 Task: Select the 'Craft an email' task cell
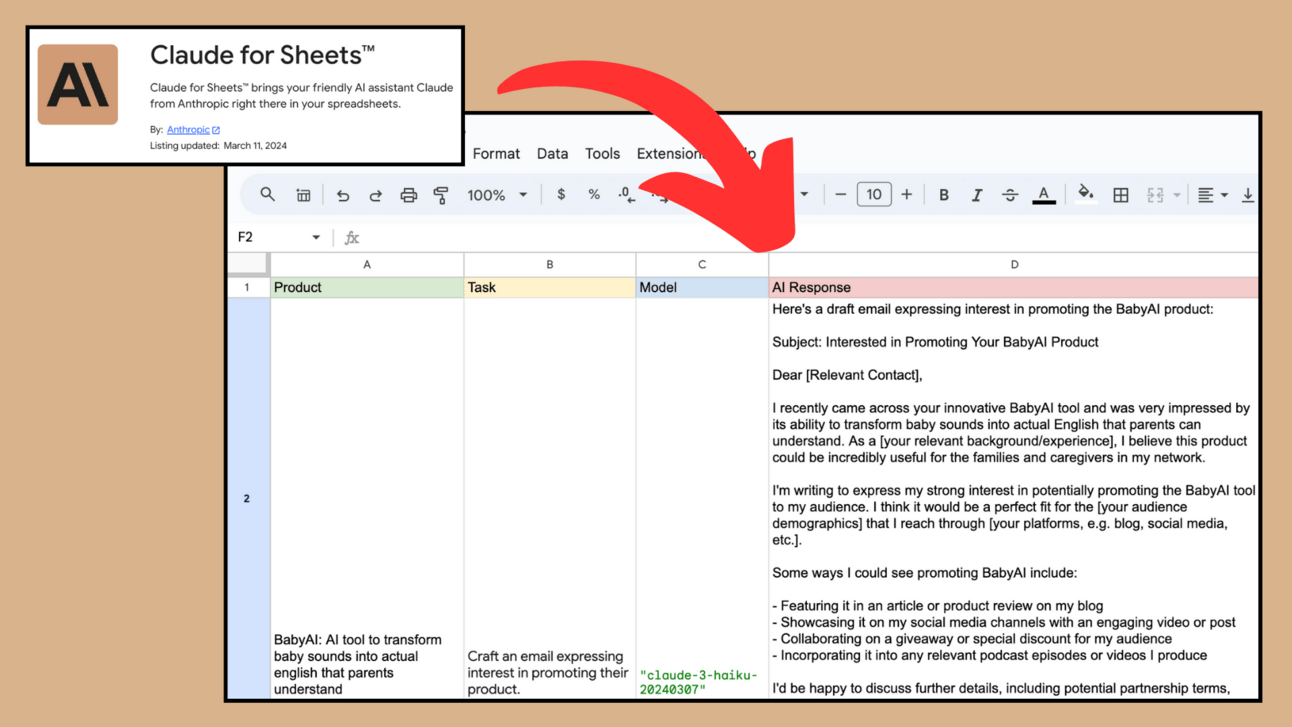pyautogui.click(x=550, y=498)
